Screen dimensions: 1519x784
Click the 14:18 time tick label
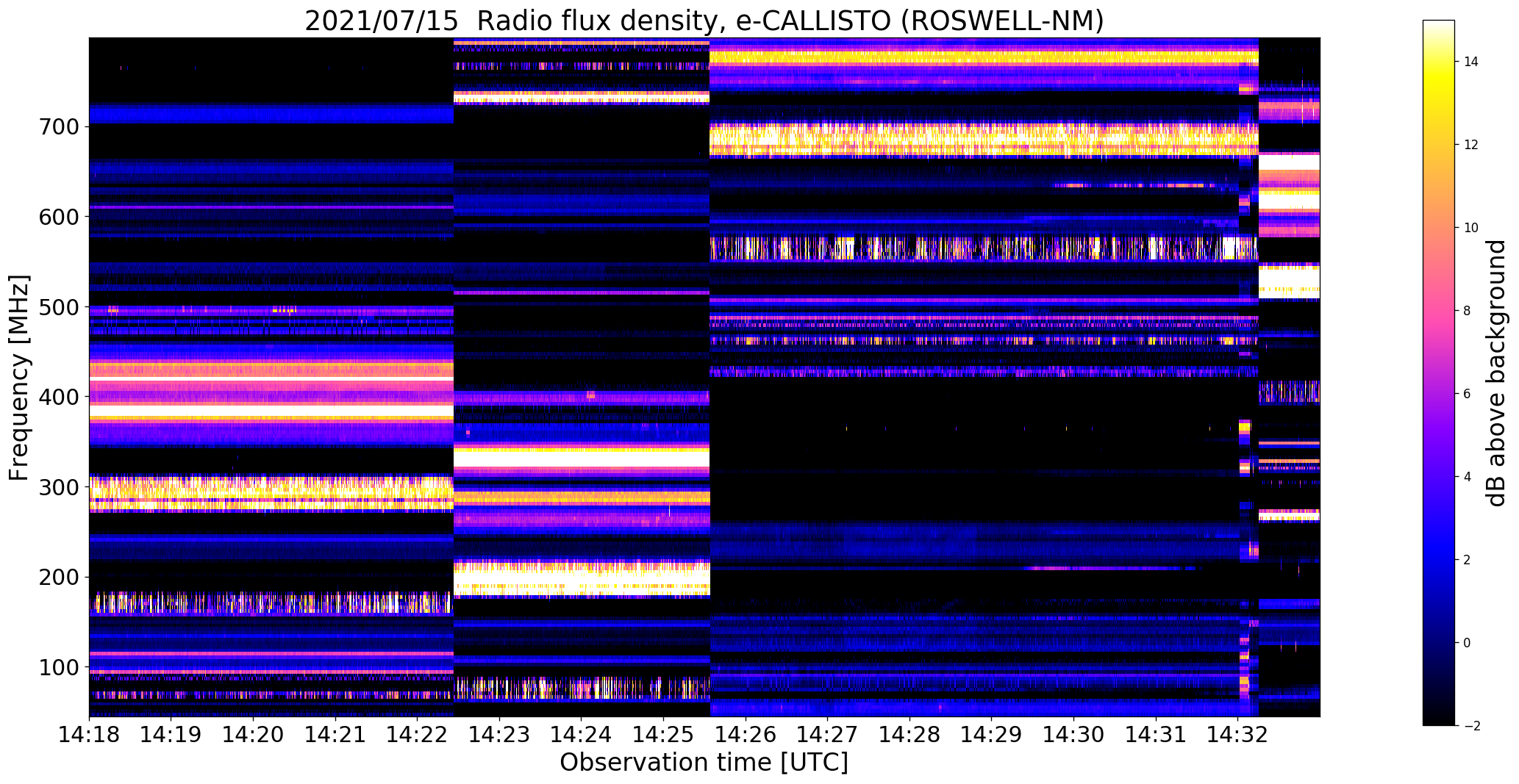[x=89, y=734]
